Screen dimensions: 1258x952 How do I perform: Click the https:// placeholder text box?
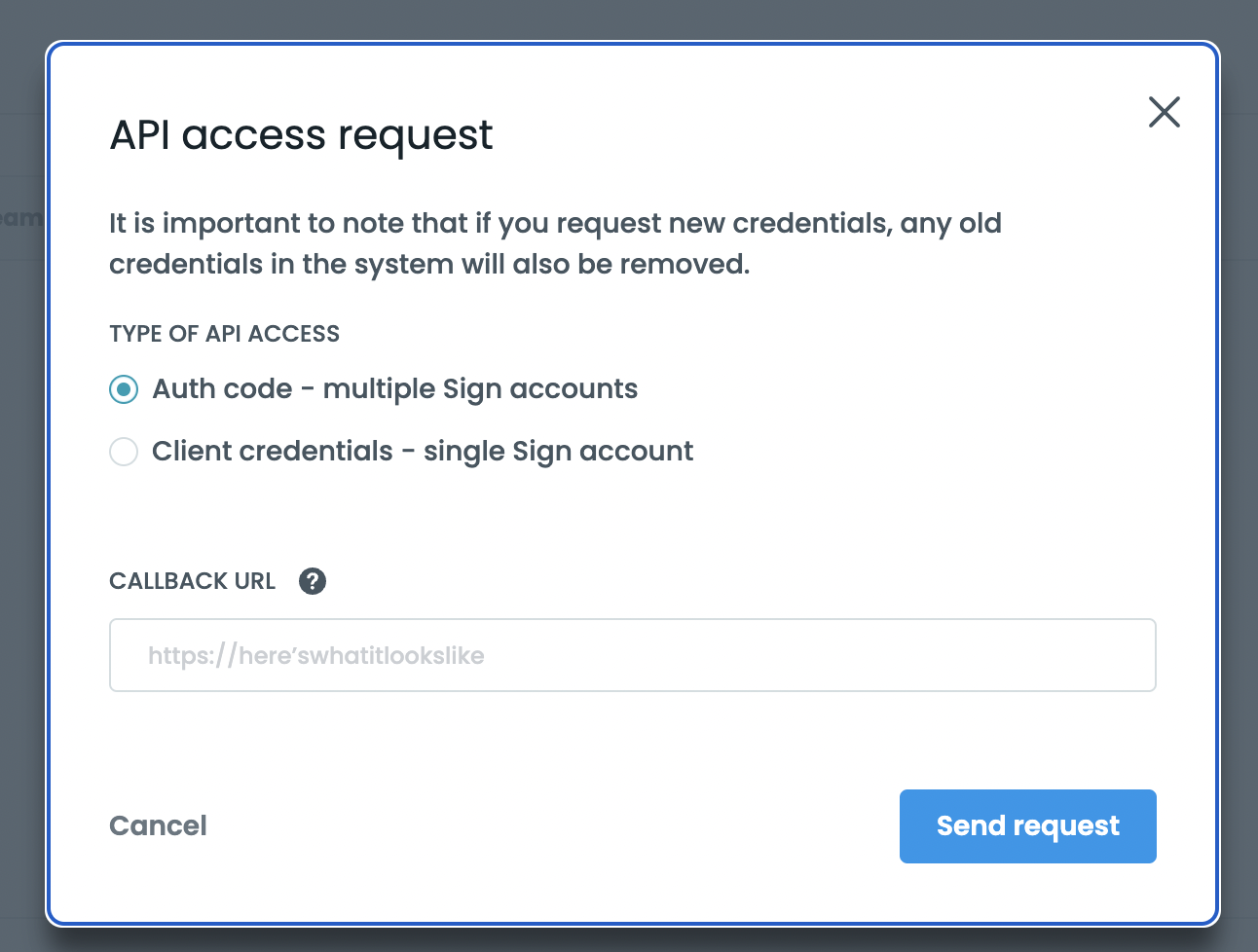632,655
